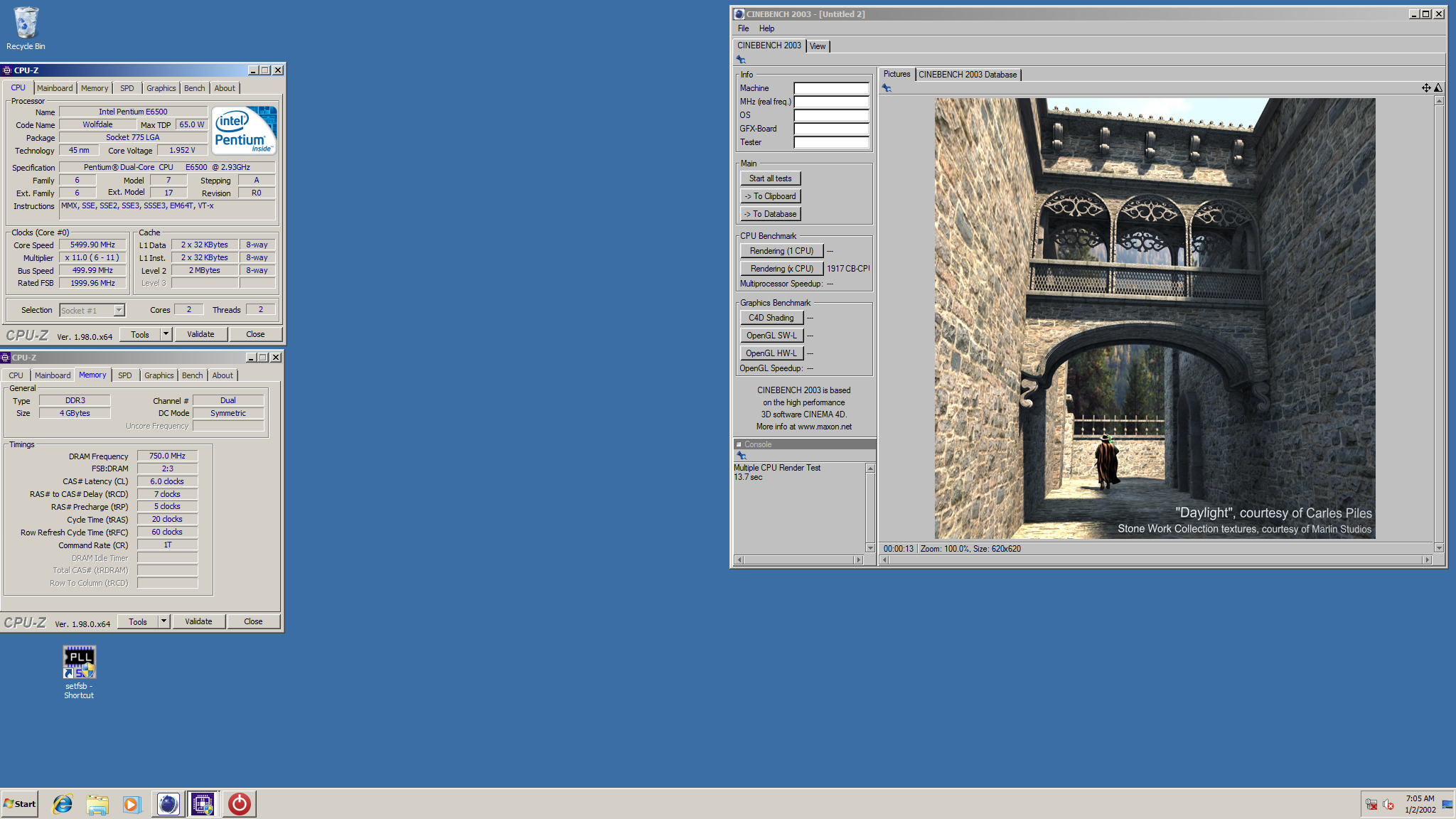The height and width of the screenshot is (819, 1456).
Task: Launch Windows Media Player from taskbar
Action: (132, 804)
